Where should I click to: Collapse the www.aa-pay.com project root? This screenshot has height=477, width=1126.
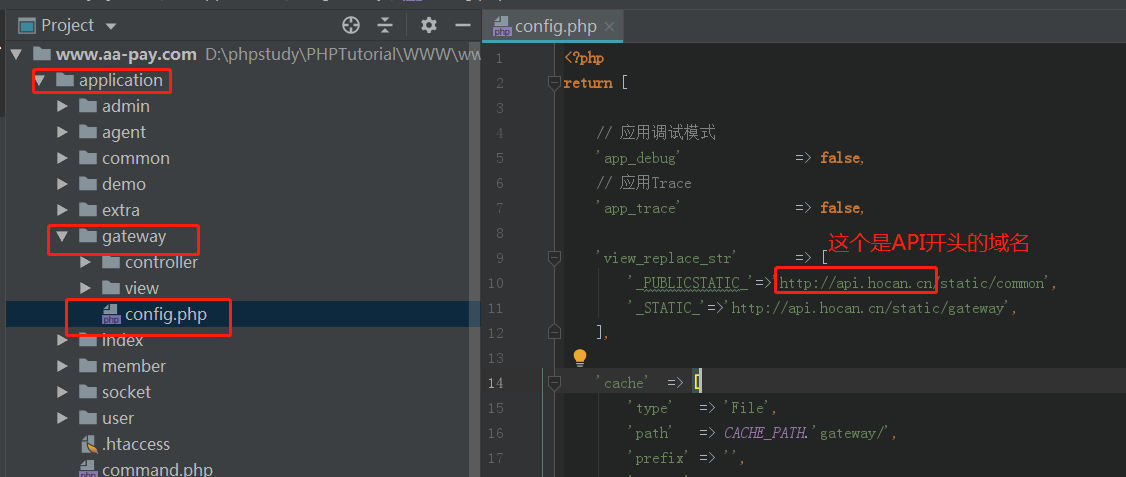[x=17, y=54]
